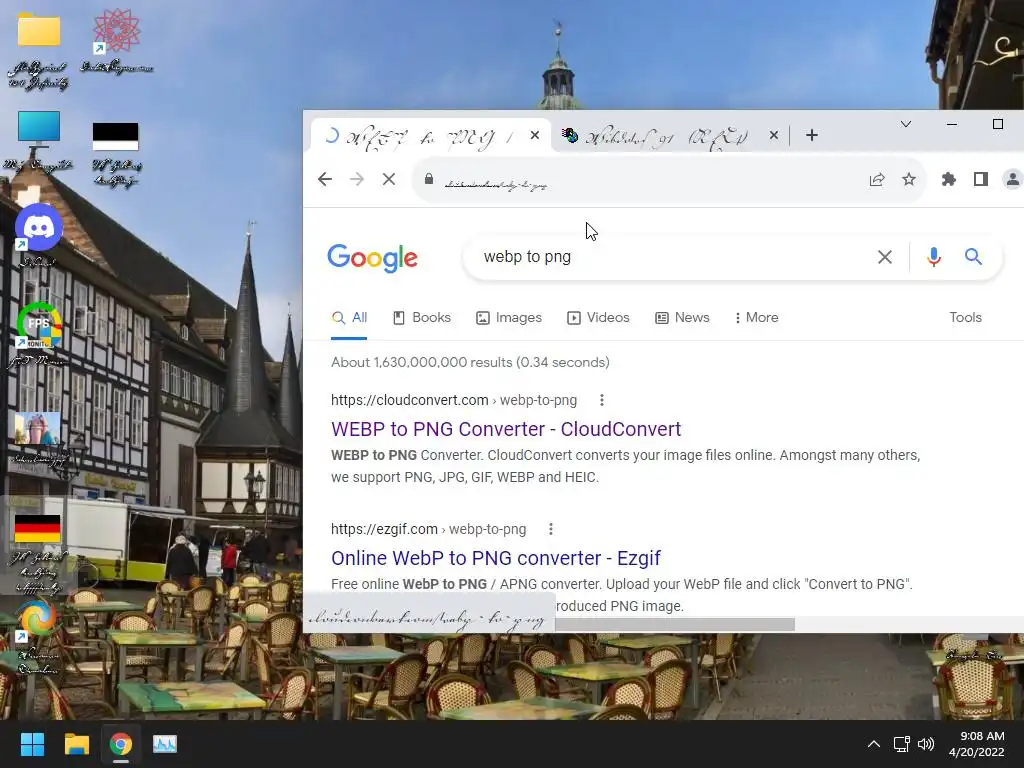Image resolution: width=1024 pixels, height=768 pixels.
Task: Open the Chrome extensions puzzle icon
Action: pos(948,180)
